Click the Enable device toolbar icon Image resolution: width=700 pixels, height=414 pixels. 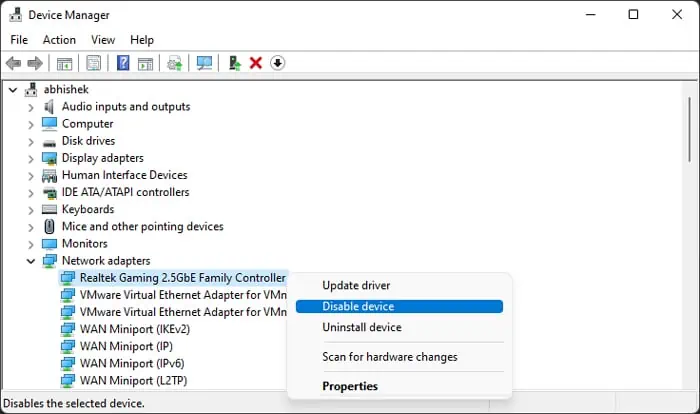click(234, 63)
